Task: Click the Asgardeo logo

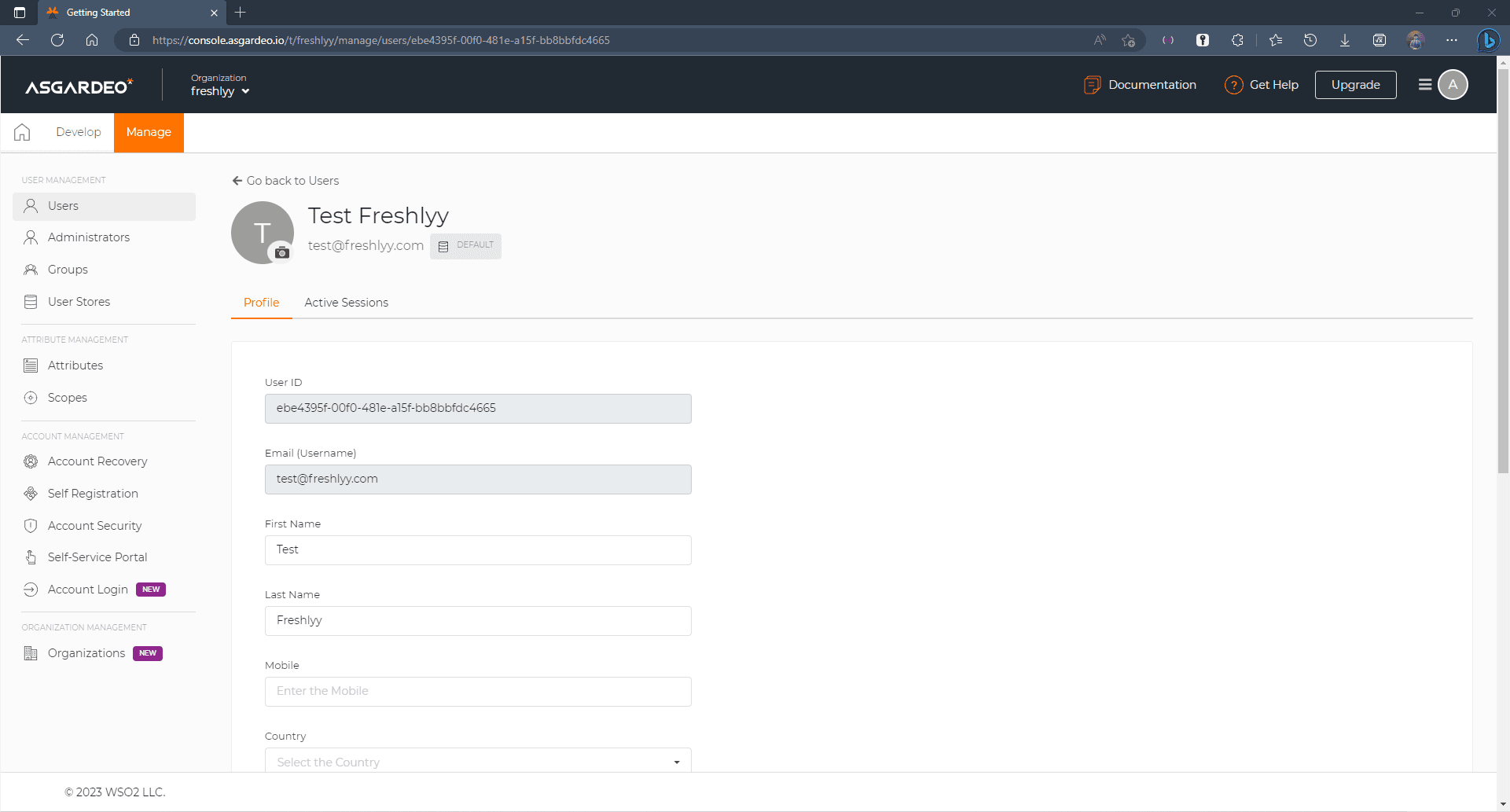Action: (x=79, y=86)
